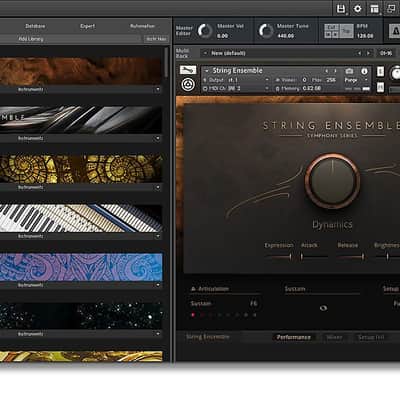Switch to the Automation tab
Screen dimensions: 400x400
(x=142, y=26)
